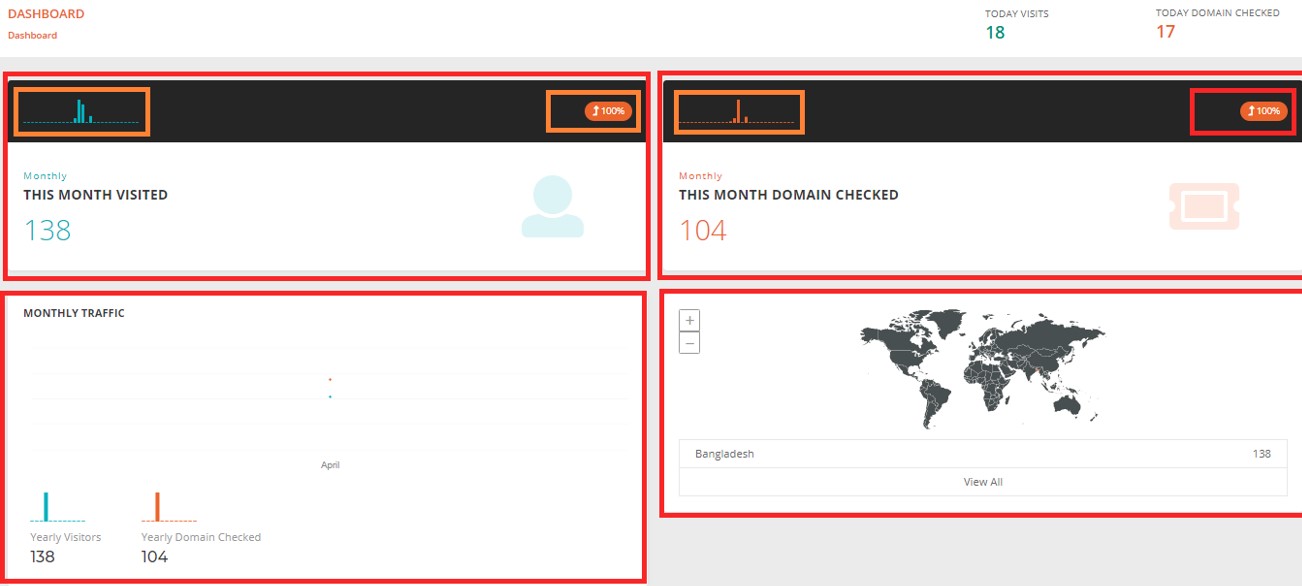Click the Dashboard breadcrumb link

[x=32, y=35]
